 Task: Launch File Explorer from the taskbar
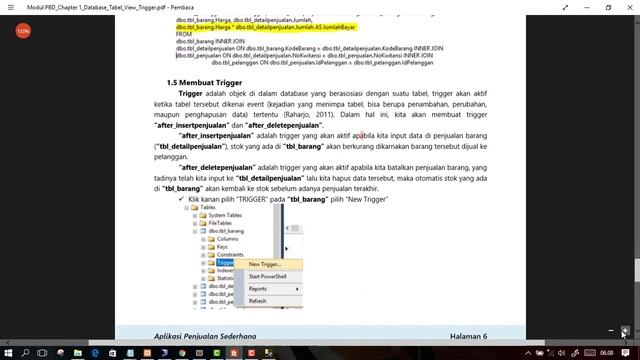coord(78,353)
